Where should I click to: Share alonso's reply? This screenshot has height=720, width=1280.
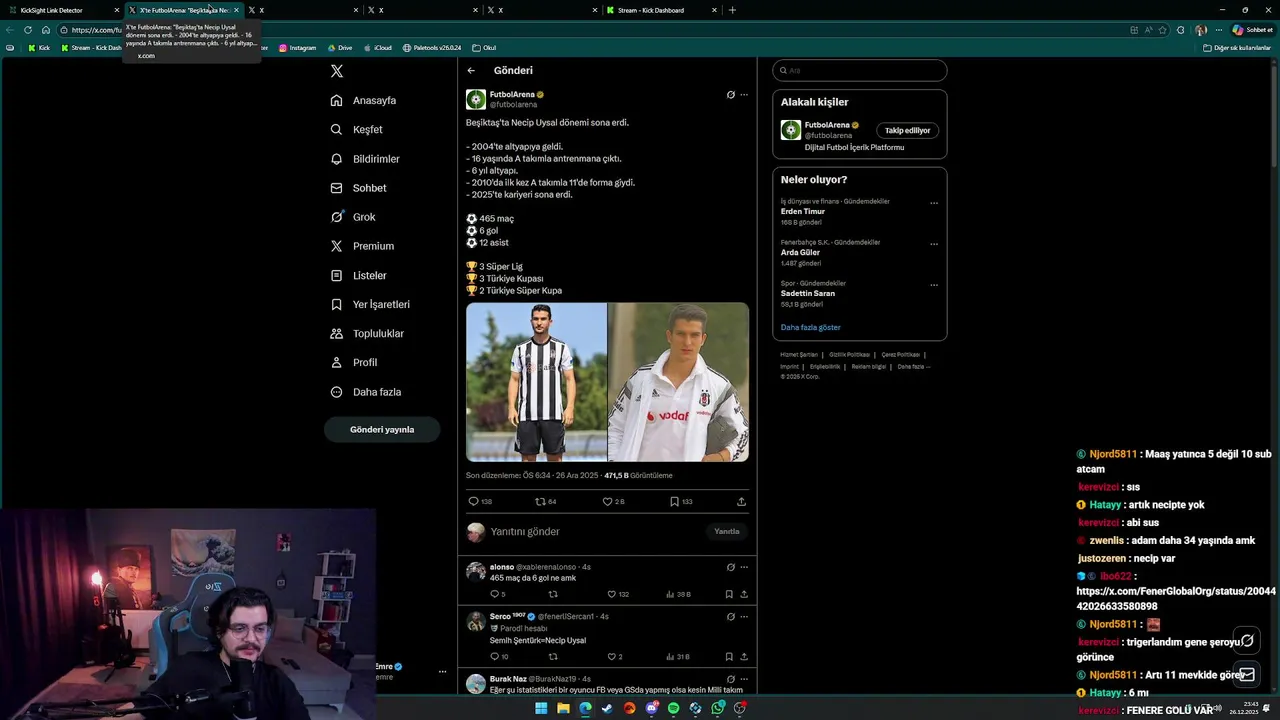[x=743, y=594]
